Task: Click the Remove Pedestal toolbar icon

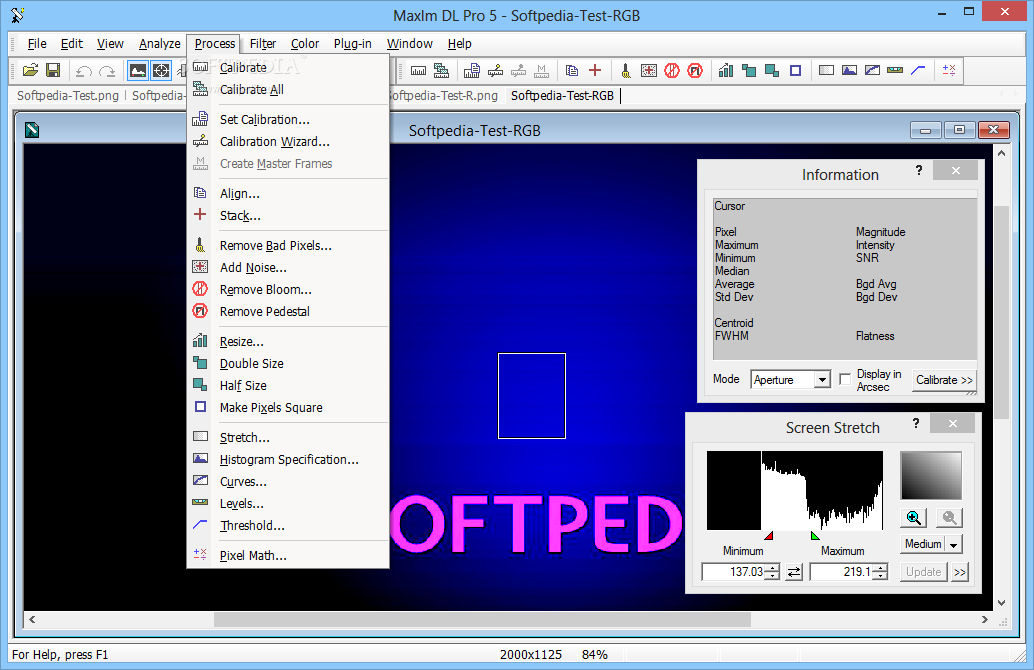Action: click(x=695, y=71)
